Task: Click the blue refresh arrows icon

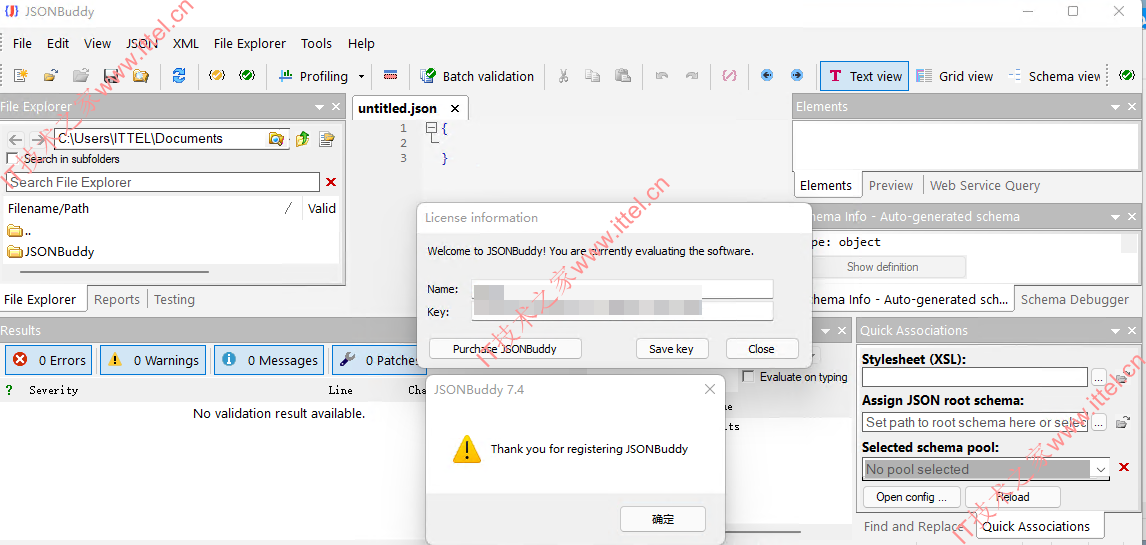Action: pos(179,76)
